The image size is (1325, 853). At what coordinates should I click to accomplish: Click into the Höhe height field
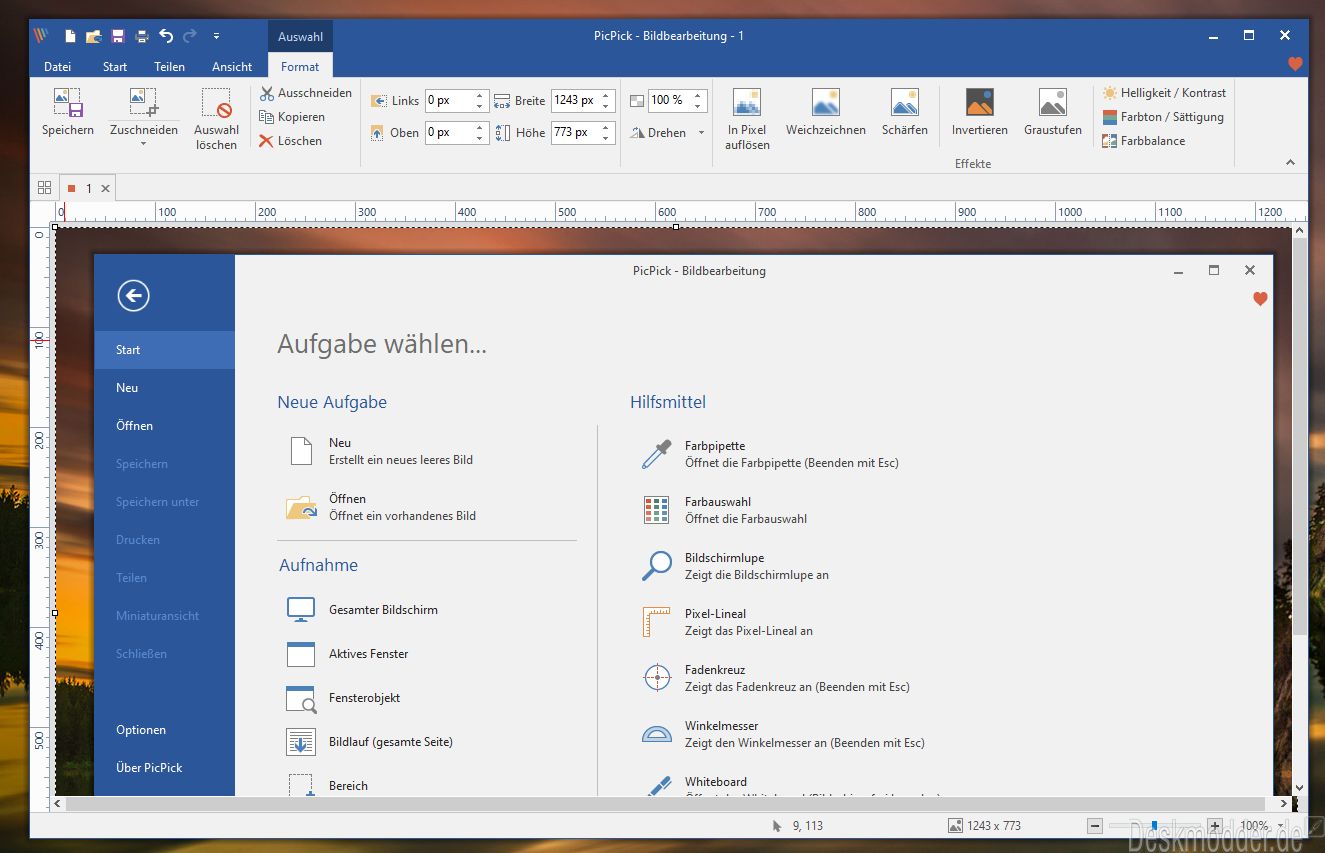(x=574, y=132)
